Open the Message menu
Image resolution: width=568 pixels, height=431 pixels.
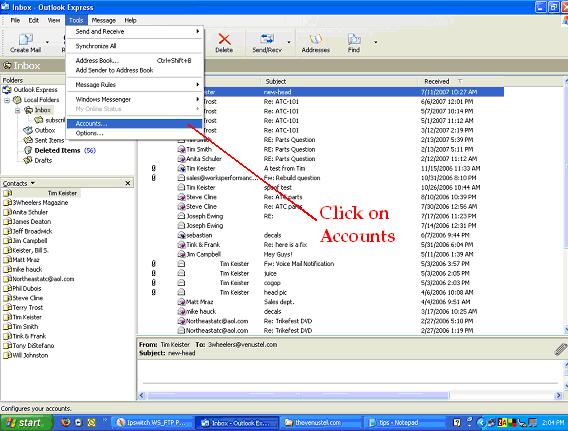click(x=104, y=20)
